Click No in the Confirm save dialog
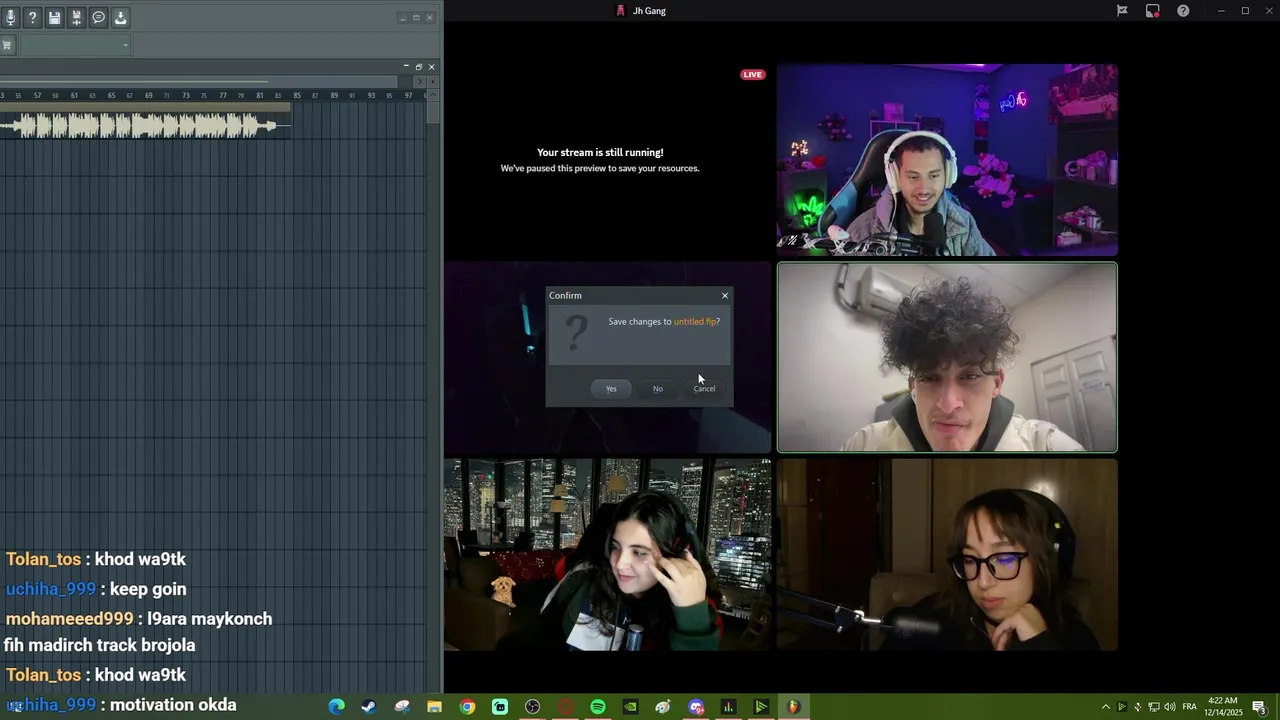Image resolution: width=1280 pixels, height=720 pixels. point(658,389)
